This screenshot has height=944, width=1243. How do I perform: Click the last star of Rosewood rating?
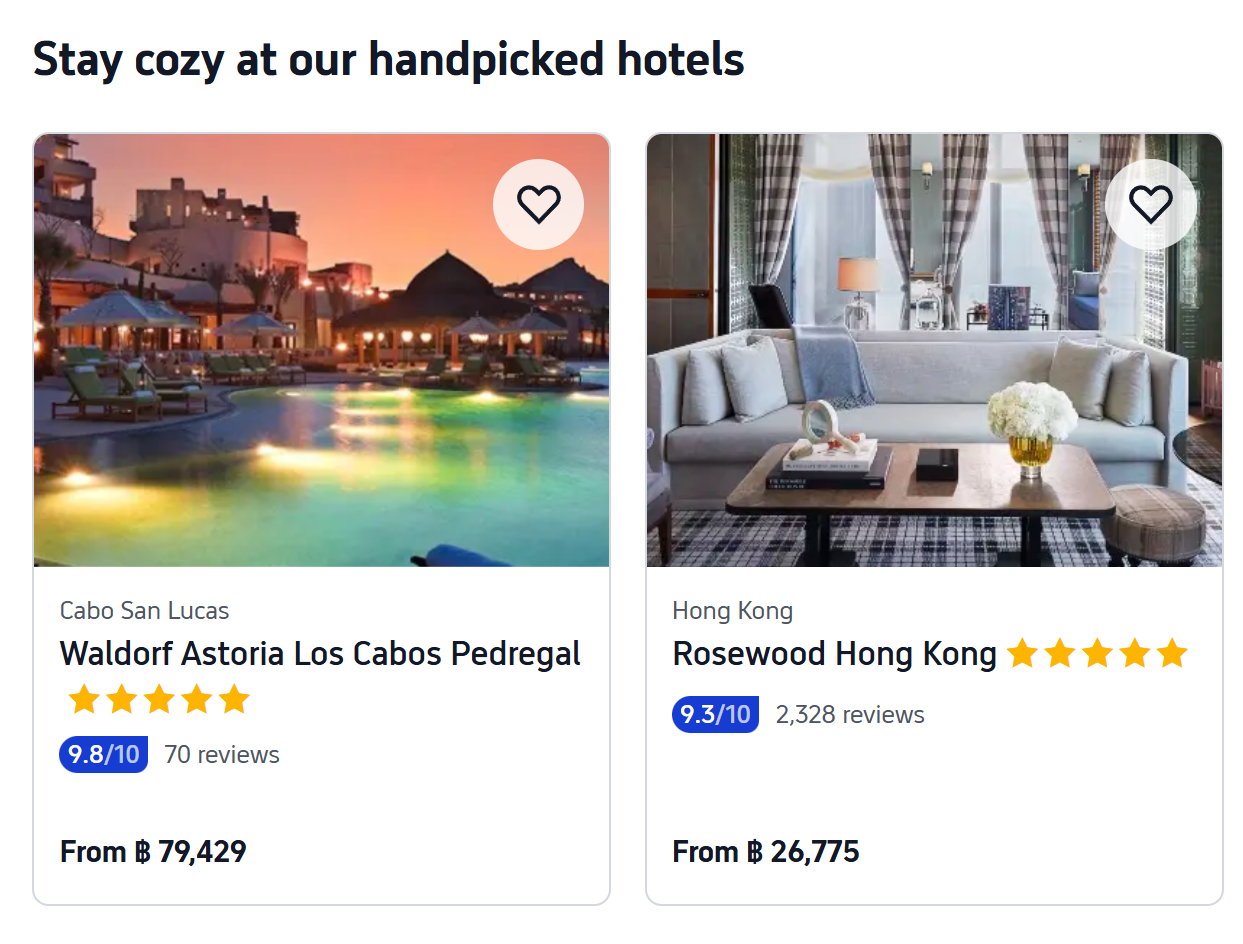tap(1171, 655)
